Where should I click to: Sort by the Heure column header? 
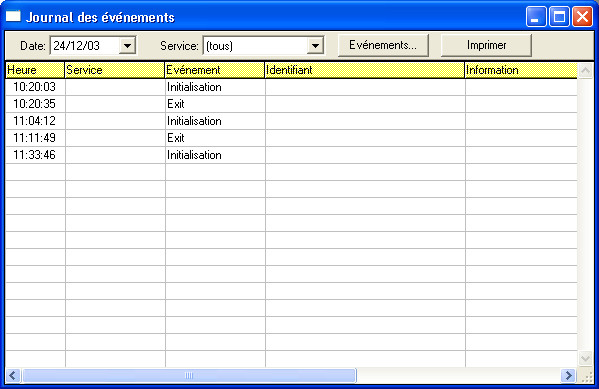pyautogui.click(x=35, y=70)
